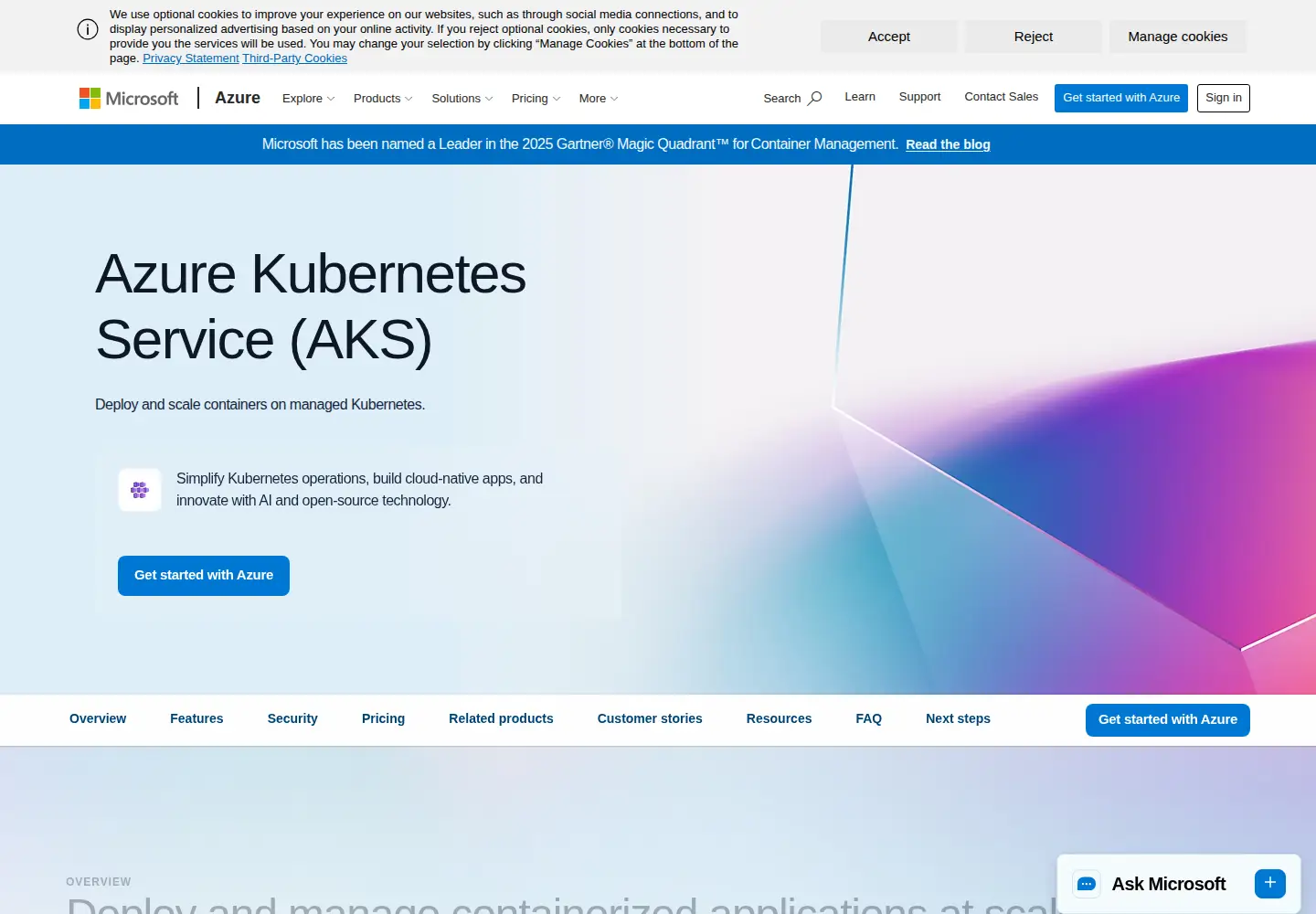Viewport: 1316px width, 914px height.
Task: Select Pricing in the section navigation
Action: point(383,718)
